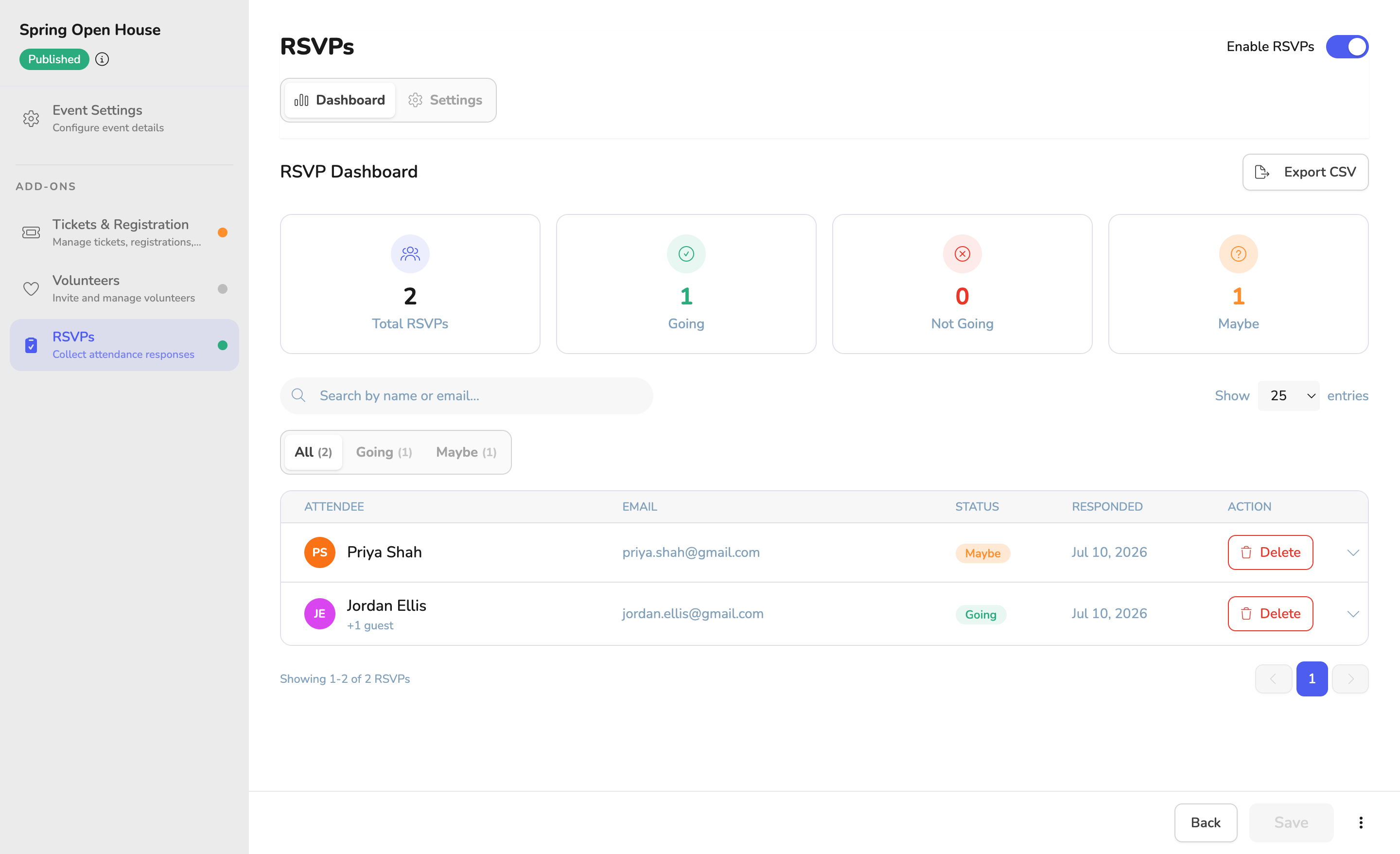
Task: Open RSVPs add-on in sidebar
Action: pyautogui.click(x=124, y=345)
